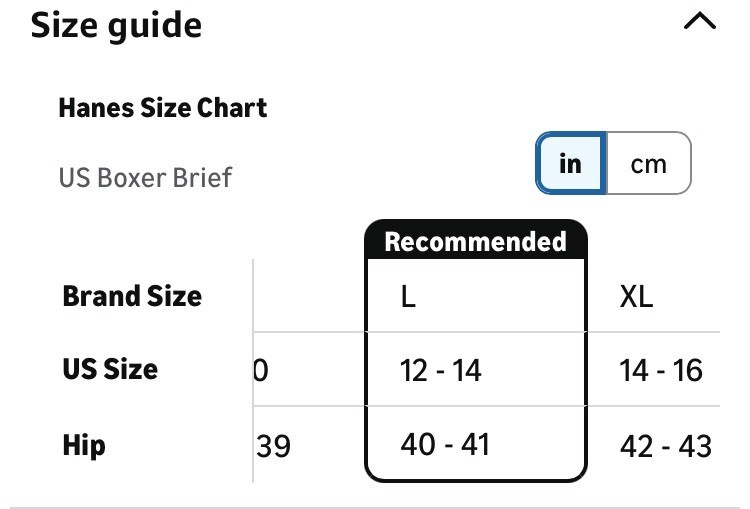Screen dimensions: 750x509
Task: Switch units to centimeters
Action: [648, 163]
